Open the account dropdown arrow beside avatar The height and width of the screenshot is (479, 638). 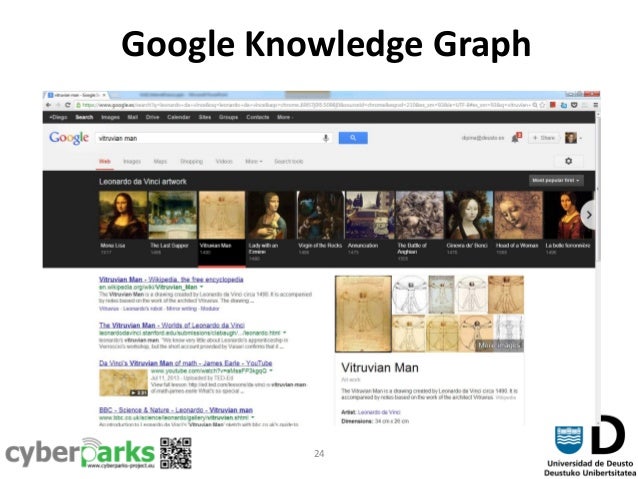(581, 138)
